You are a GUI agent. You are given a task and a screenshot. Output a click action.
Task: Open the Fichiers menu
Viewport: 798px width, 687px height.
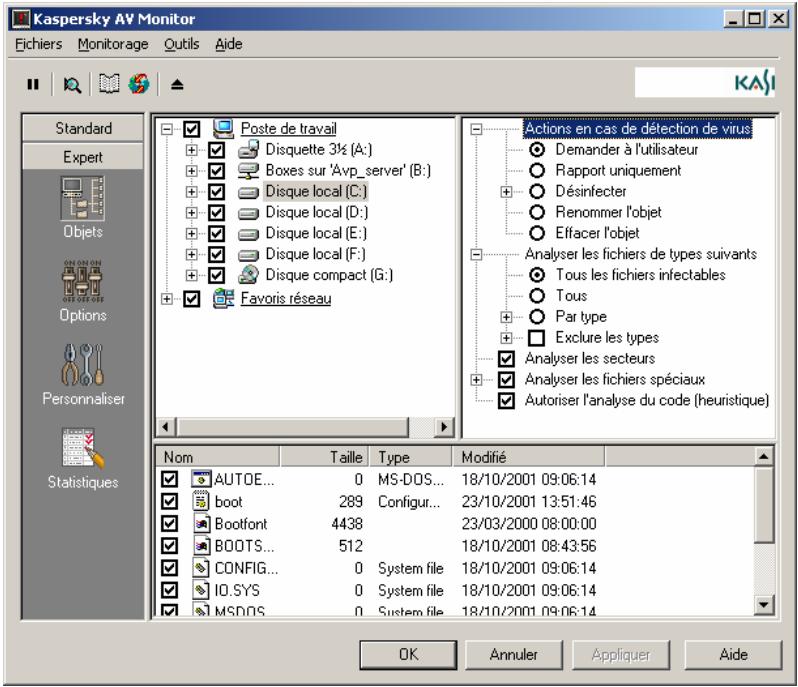click(39, 44)
